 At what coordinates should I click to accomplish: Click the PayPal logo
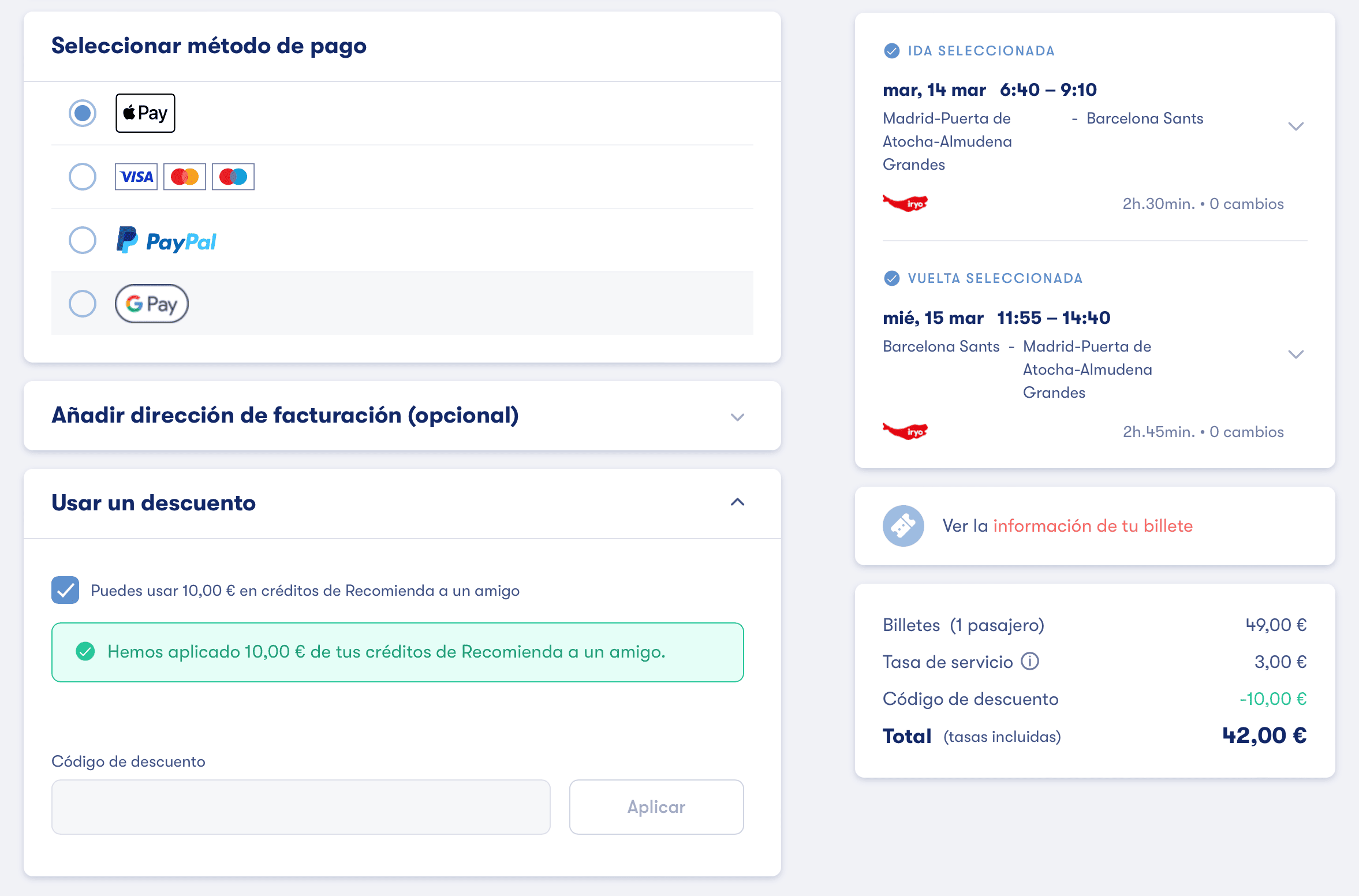166,240
